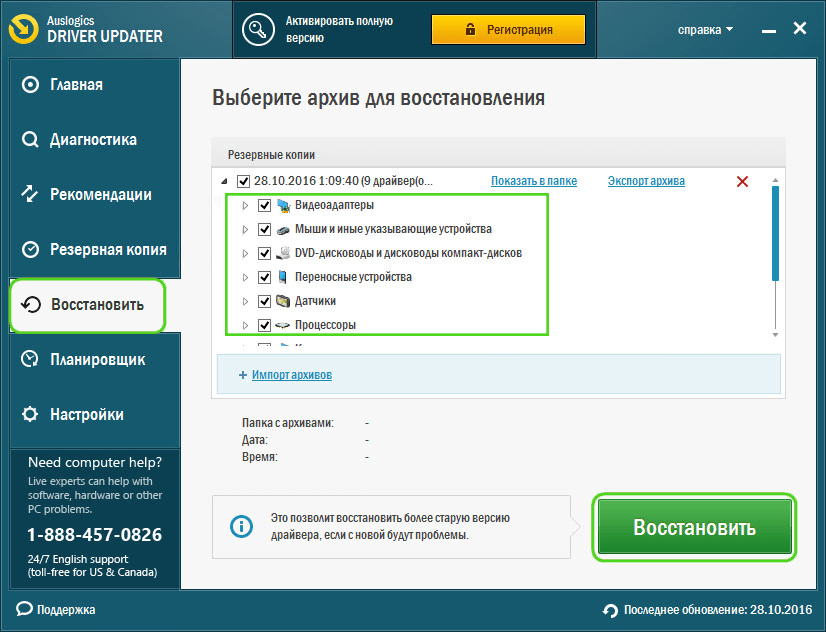Expand the Датчики node
The height and width of the screenshot is (632, 826).
click(x=245, y=301)
